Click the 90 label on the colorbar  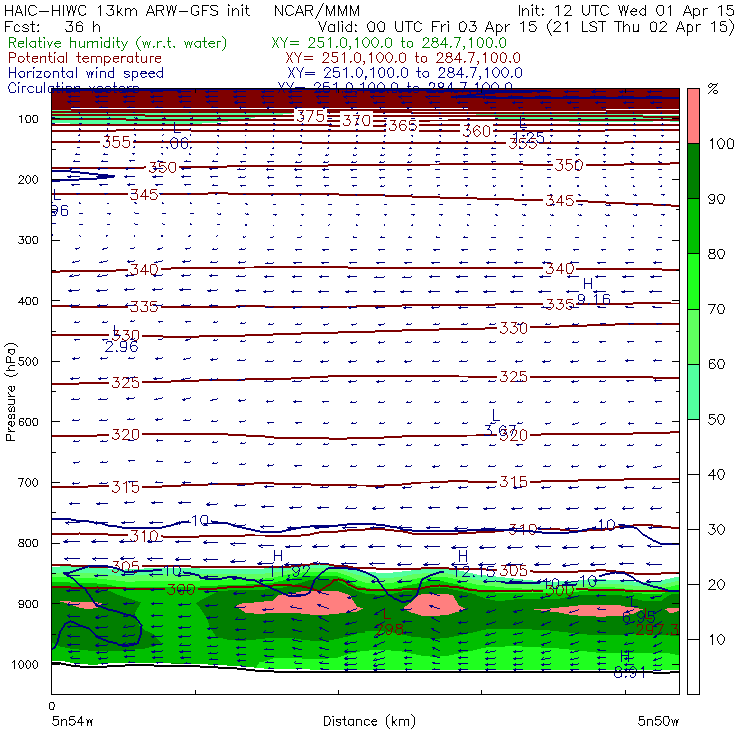[x=716, y=199]
